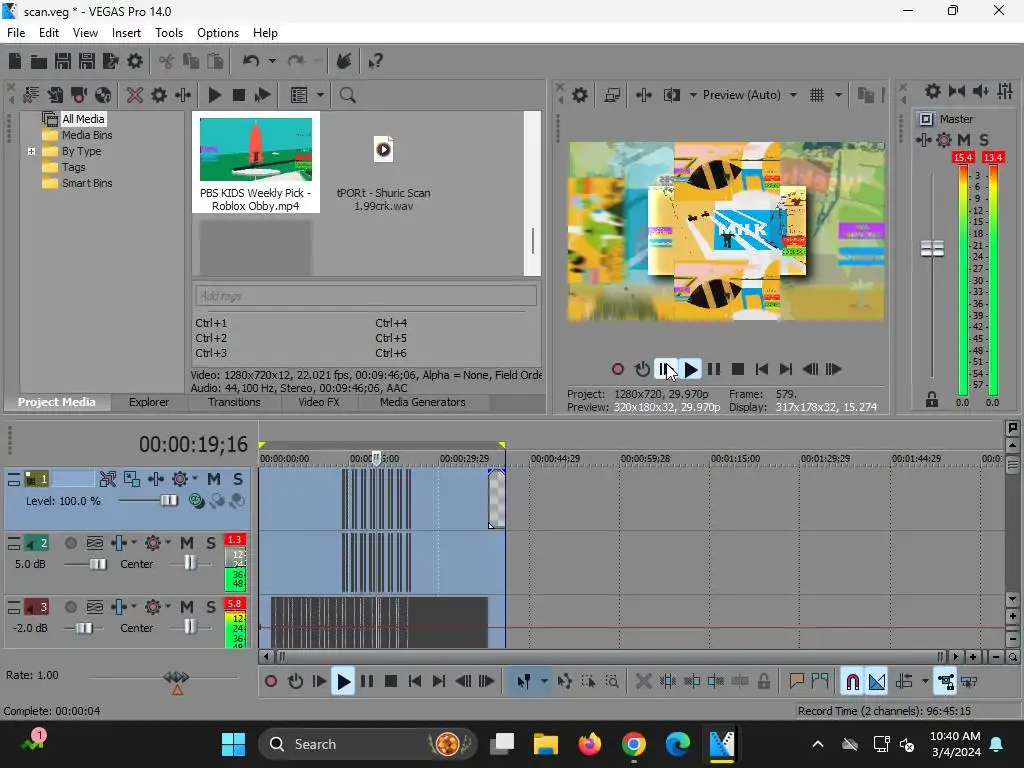Click the timeline Play button
This screenshot has width=1024, height=768.
pos(343,682)
